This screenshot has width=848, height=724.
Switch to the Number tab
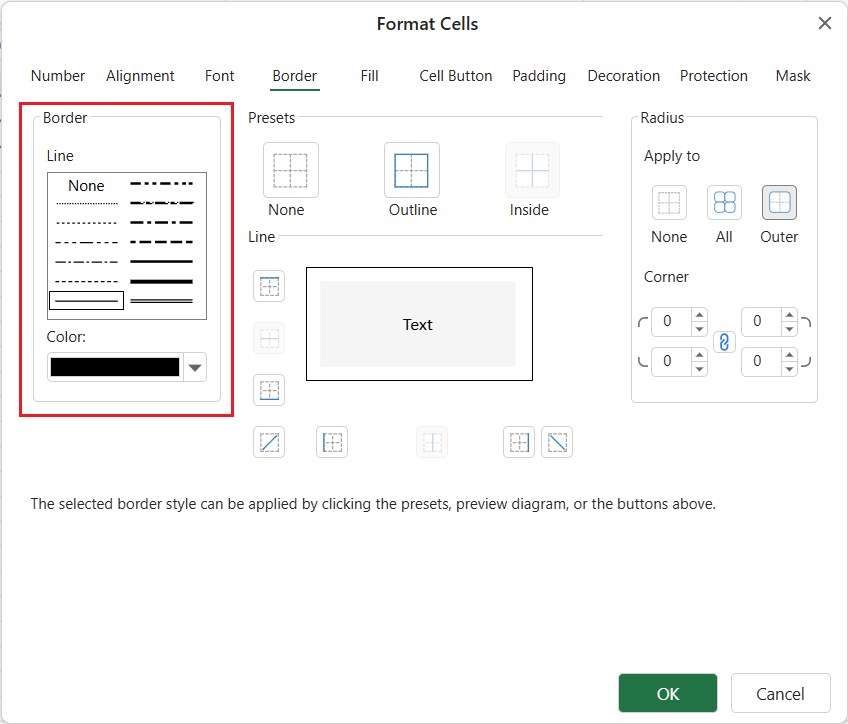pos(58,76)
